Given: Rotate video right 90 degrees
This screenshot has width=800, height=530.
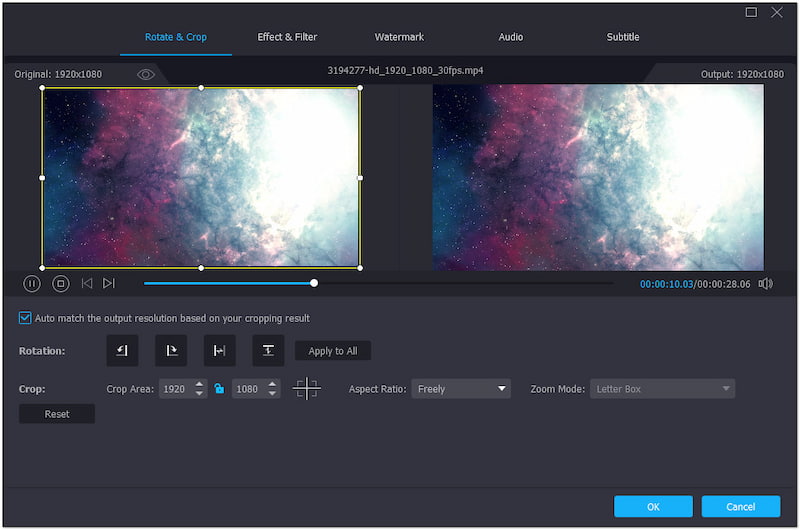Looking at the screenshot, I should pos(171,351).
